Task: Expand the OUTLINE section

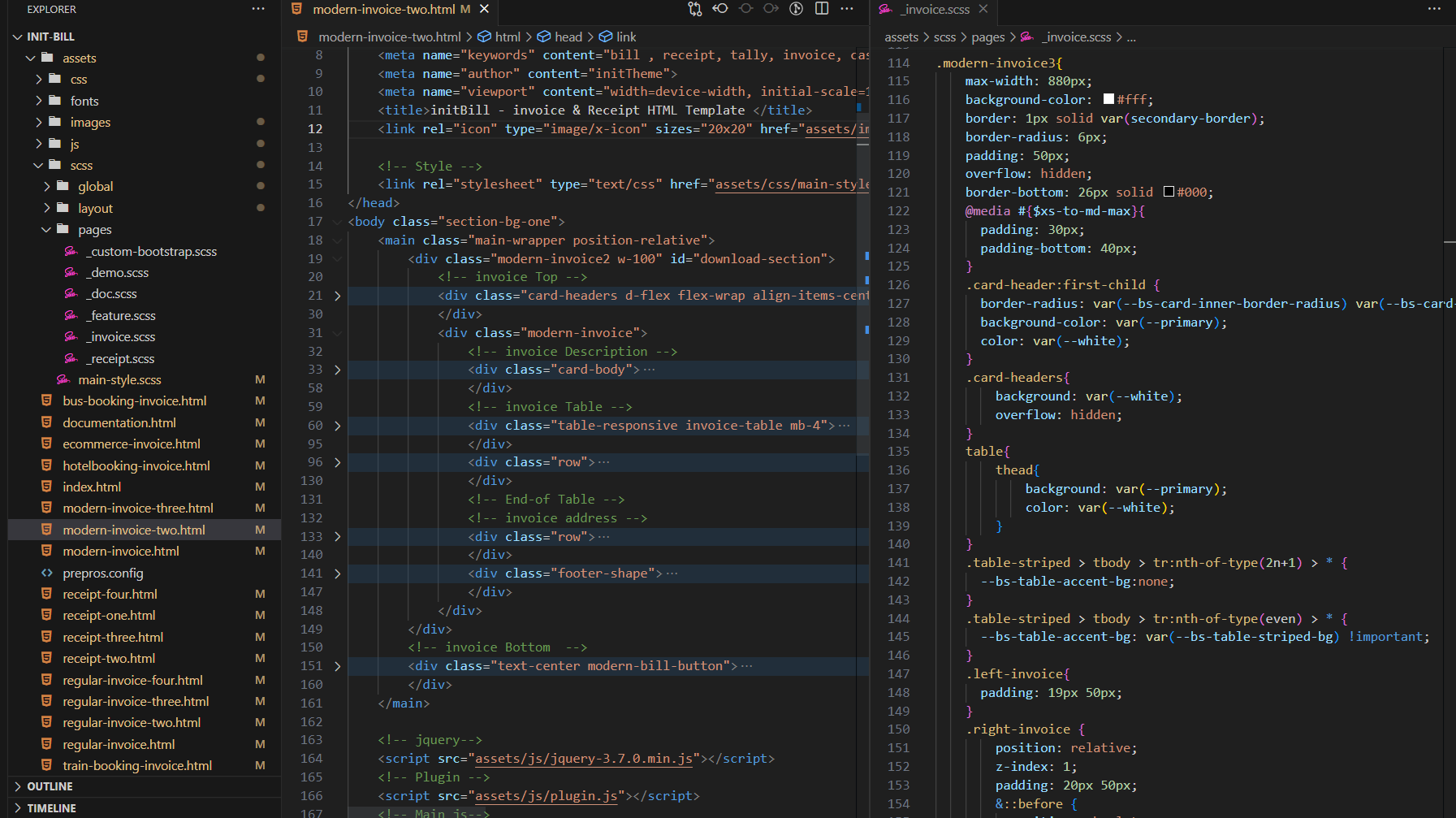Action: 18,786
